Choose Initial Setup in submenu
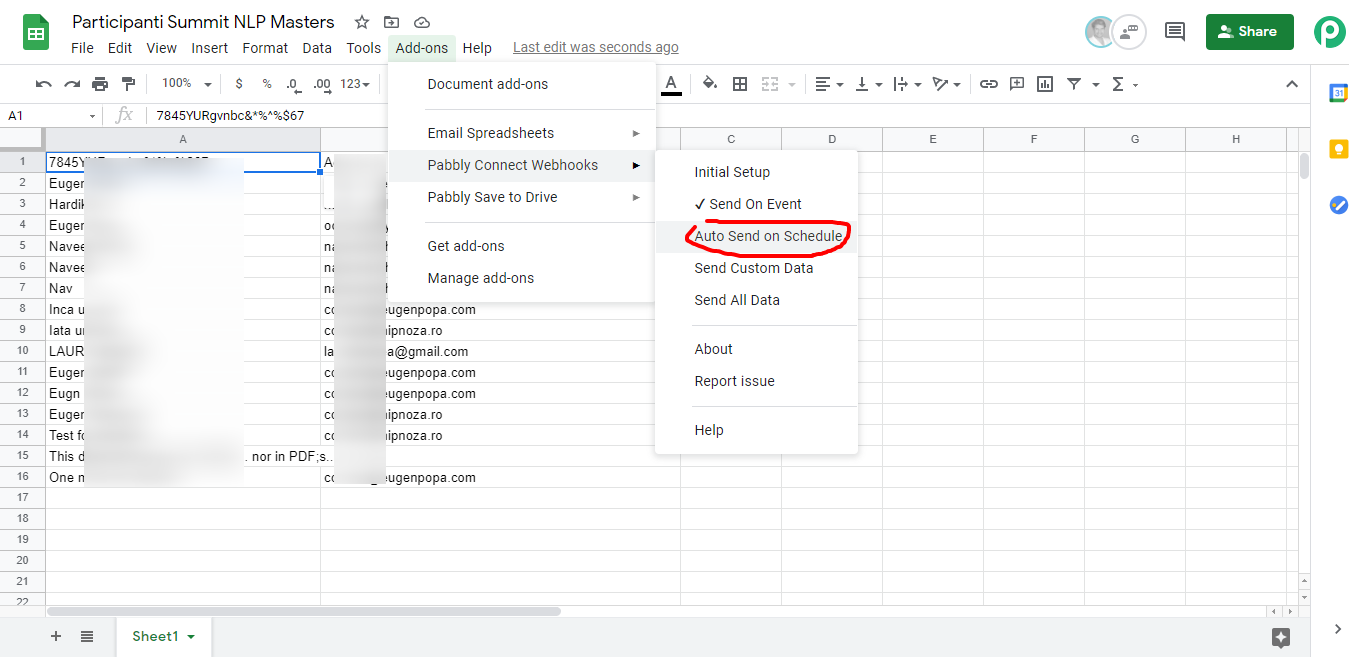The height and width of the screenshot is (657, 1349). (x=756, y=172)
